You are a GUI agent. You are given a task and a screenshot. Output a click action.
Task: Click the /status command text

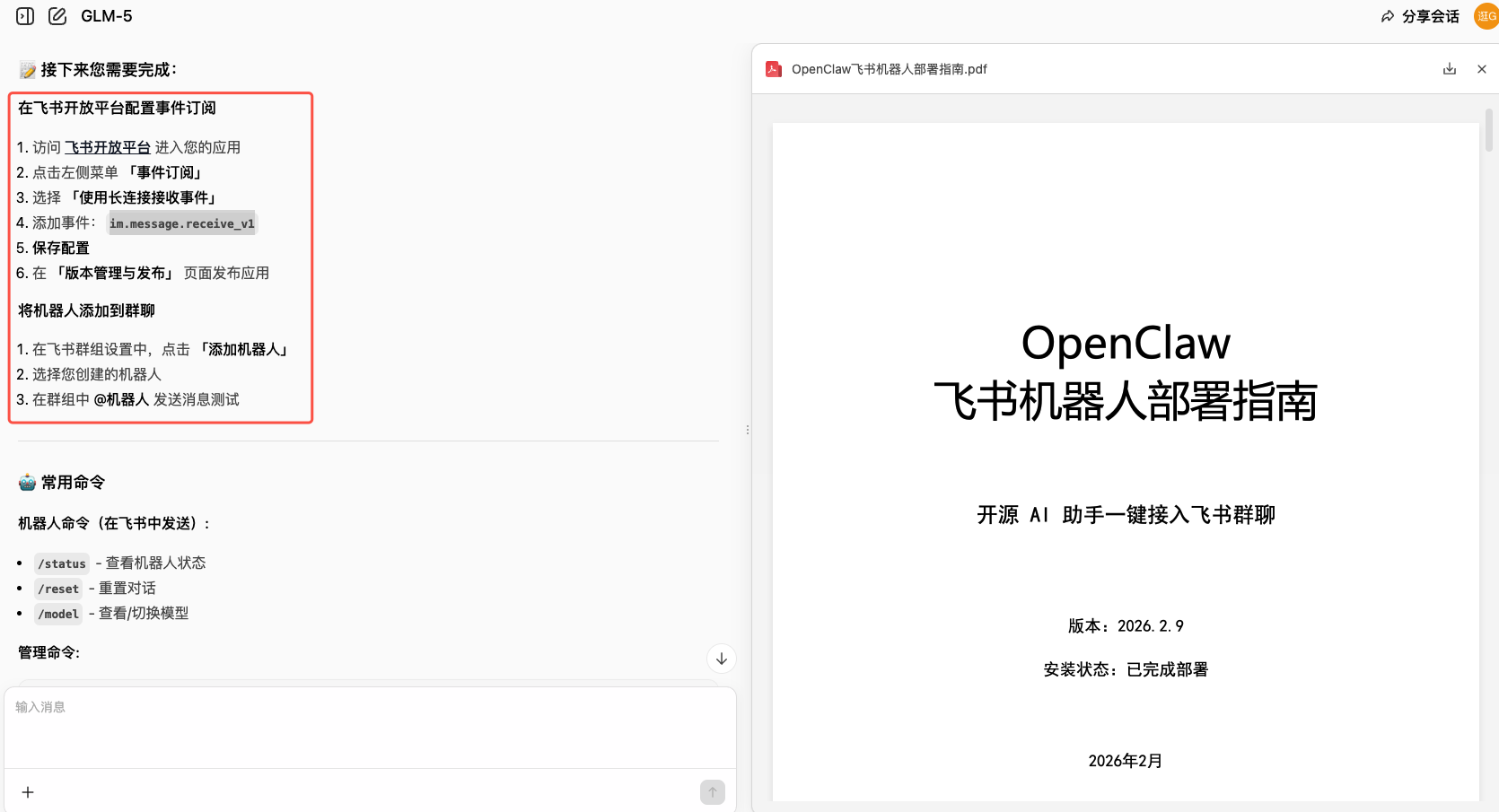click(x=61, y=563)
